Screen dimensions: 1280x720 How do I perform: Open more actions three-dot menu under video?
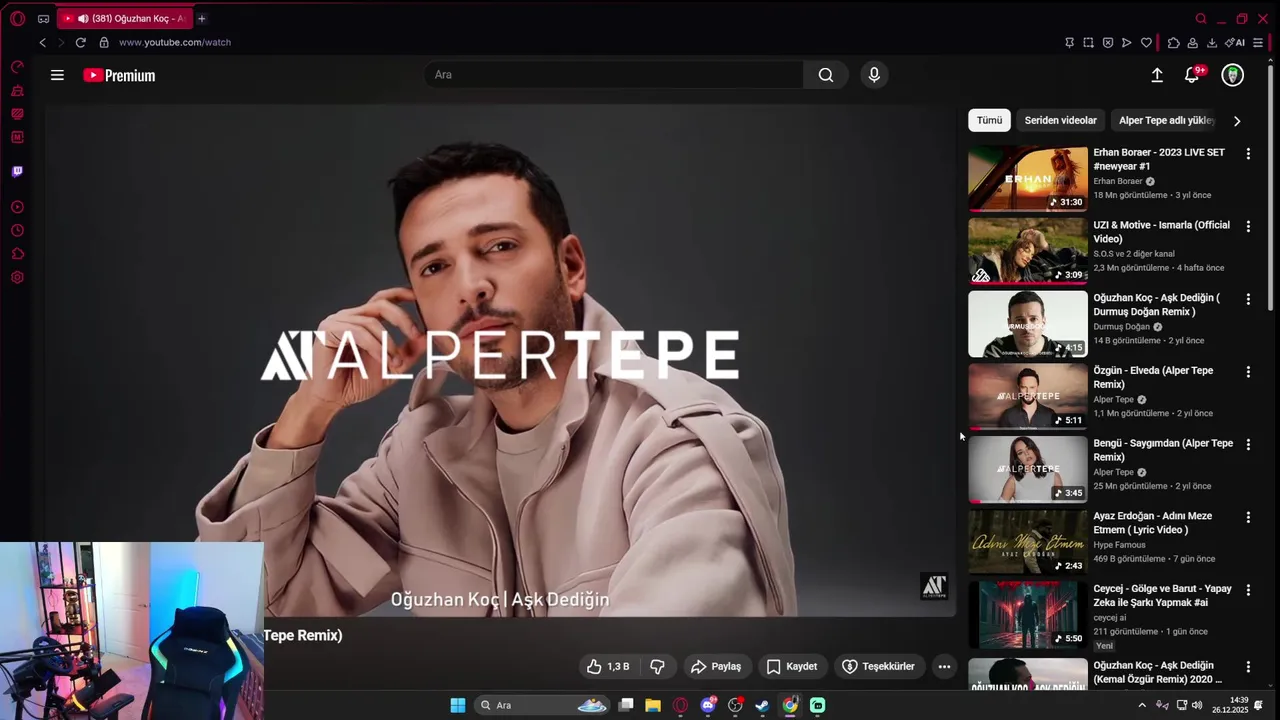pyautogui.click(x=944, y=666)
